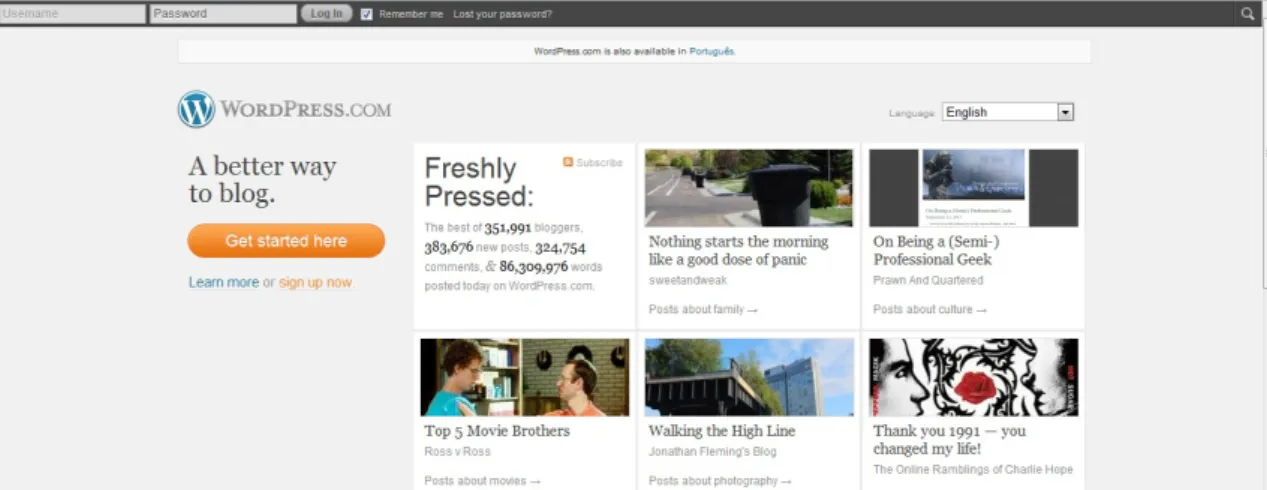This screenshot has width=1267, height=490.
Task: Focus the Username input field
Action: (73, 14)
